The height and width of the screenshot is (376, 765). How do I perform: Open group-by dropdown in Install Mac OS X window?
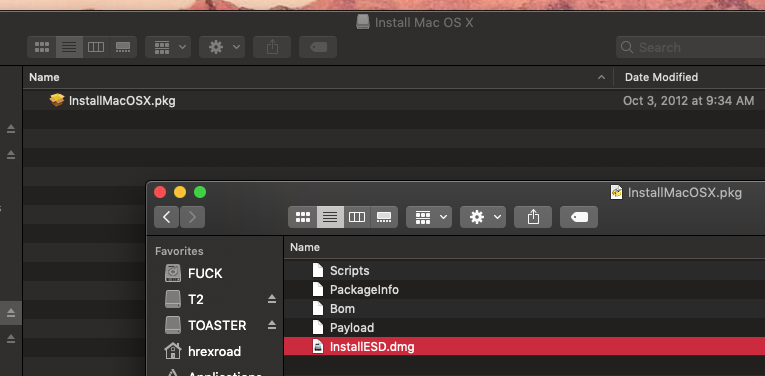(168, 47)
